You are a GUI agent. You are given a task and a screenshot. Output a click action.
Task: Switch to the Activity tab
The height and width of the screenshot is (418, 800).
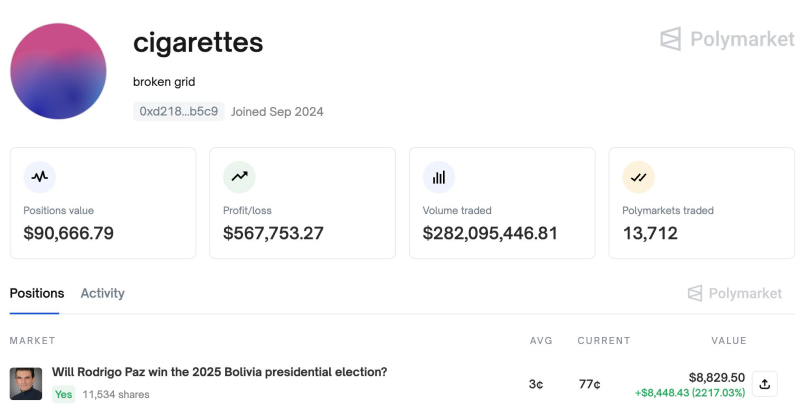[x=103, y=293]
